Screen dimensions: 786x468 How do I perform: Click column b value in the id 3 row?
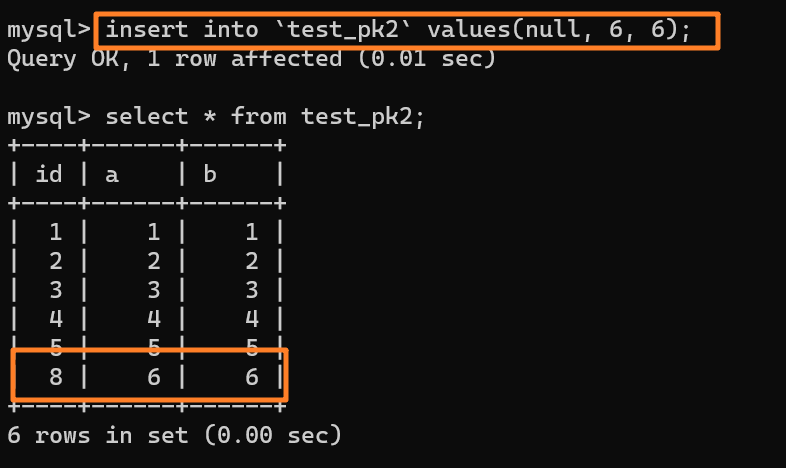252,292
